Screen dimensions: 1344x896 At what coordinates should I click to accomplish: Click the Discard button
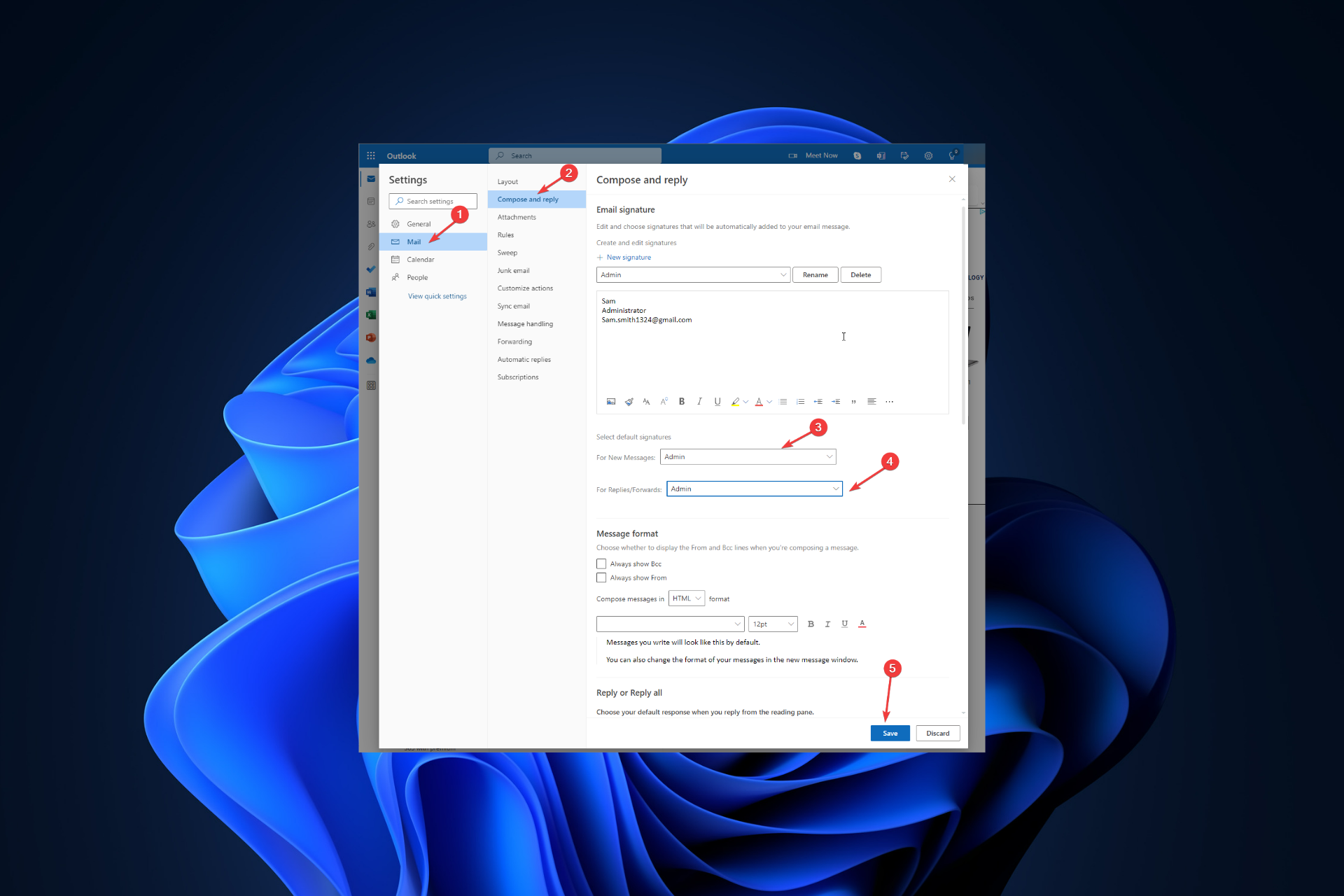935,732
